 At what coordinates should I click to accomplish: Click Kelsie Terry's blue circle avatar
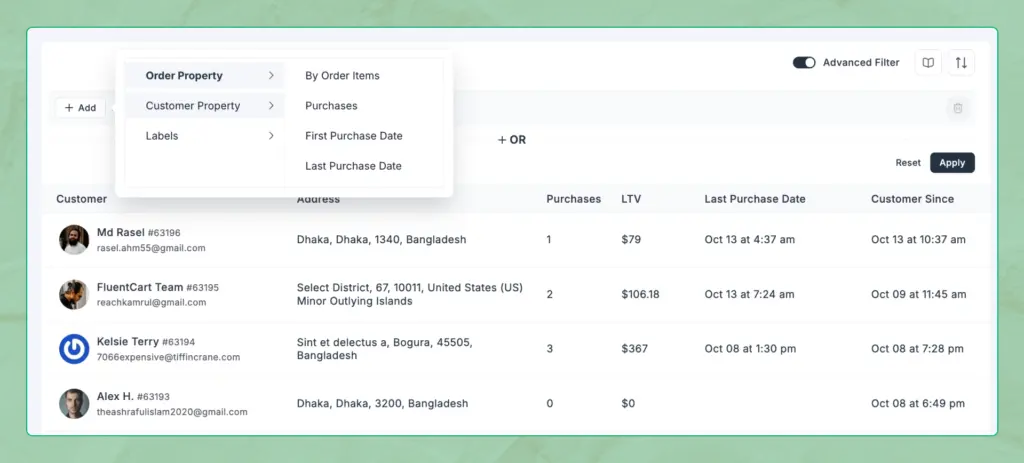[x=74, y=348]
